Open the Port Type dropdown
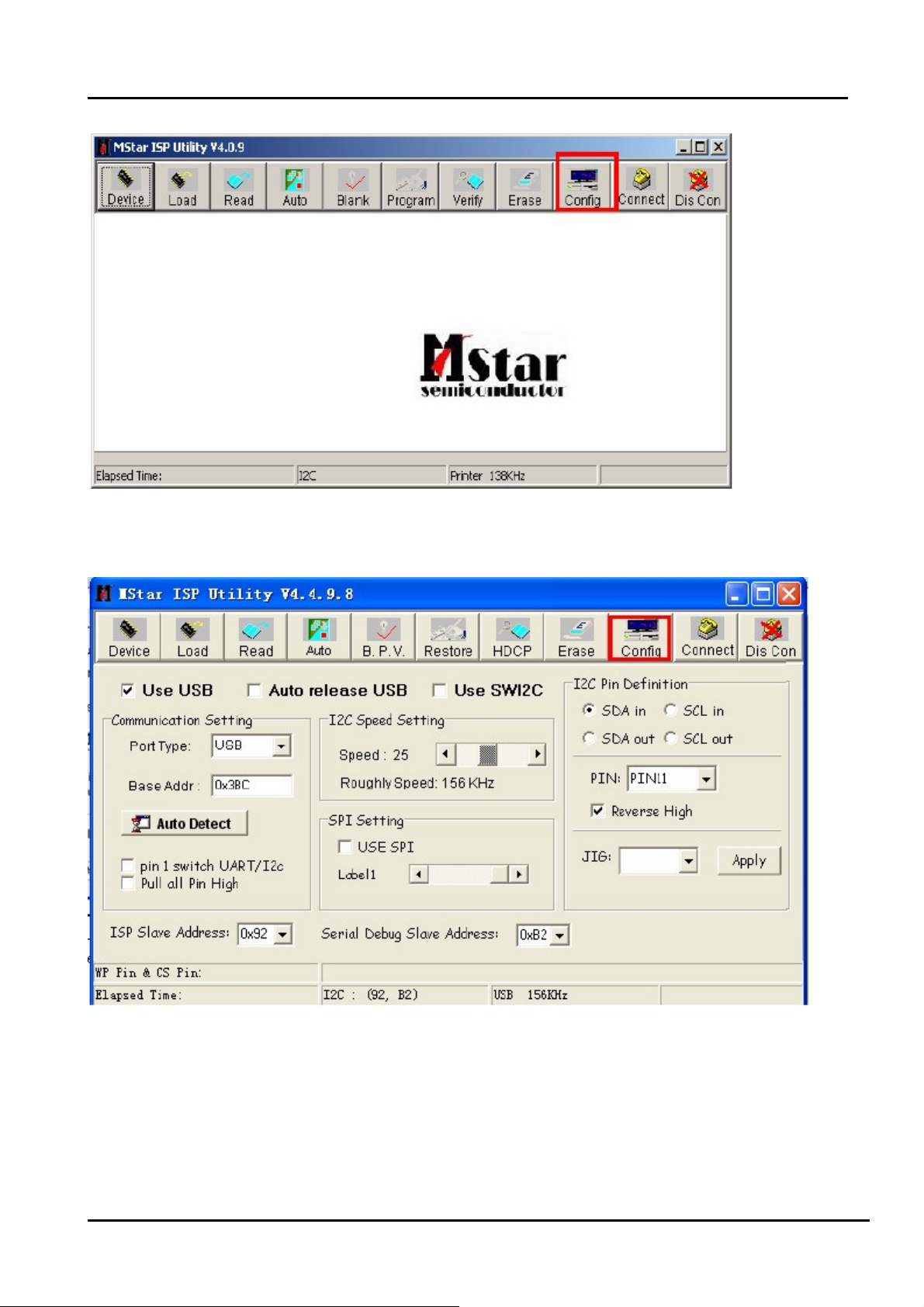Viewport: 924px width, 1307px height. coord(282,746)
